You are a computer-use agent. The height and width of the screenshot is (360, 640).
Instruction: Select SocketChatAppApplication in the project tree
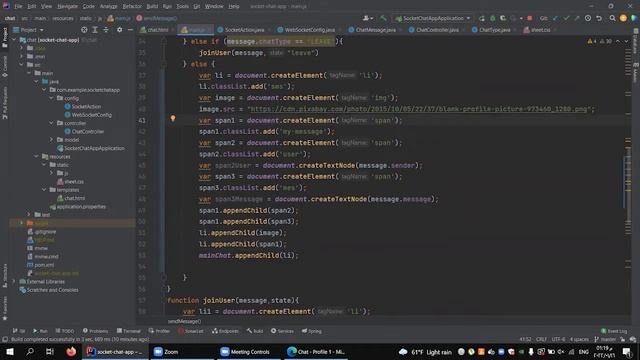click(x=94, y=148)
